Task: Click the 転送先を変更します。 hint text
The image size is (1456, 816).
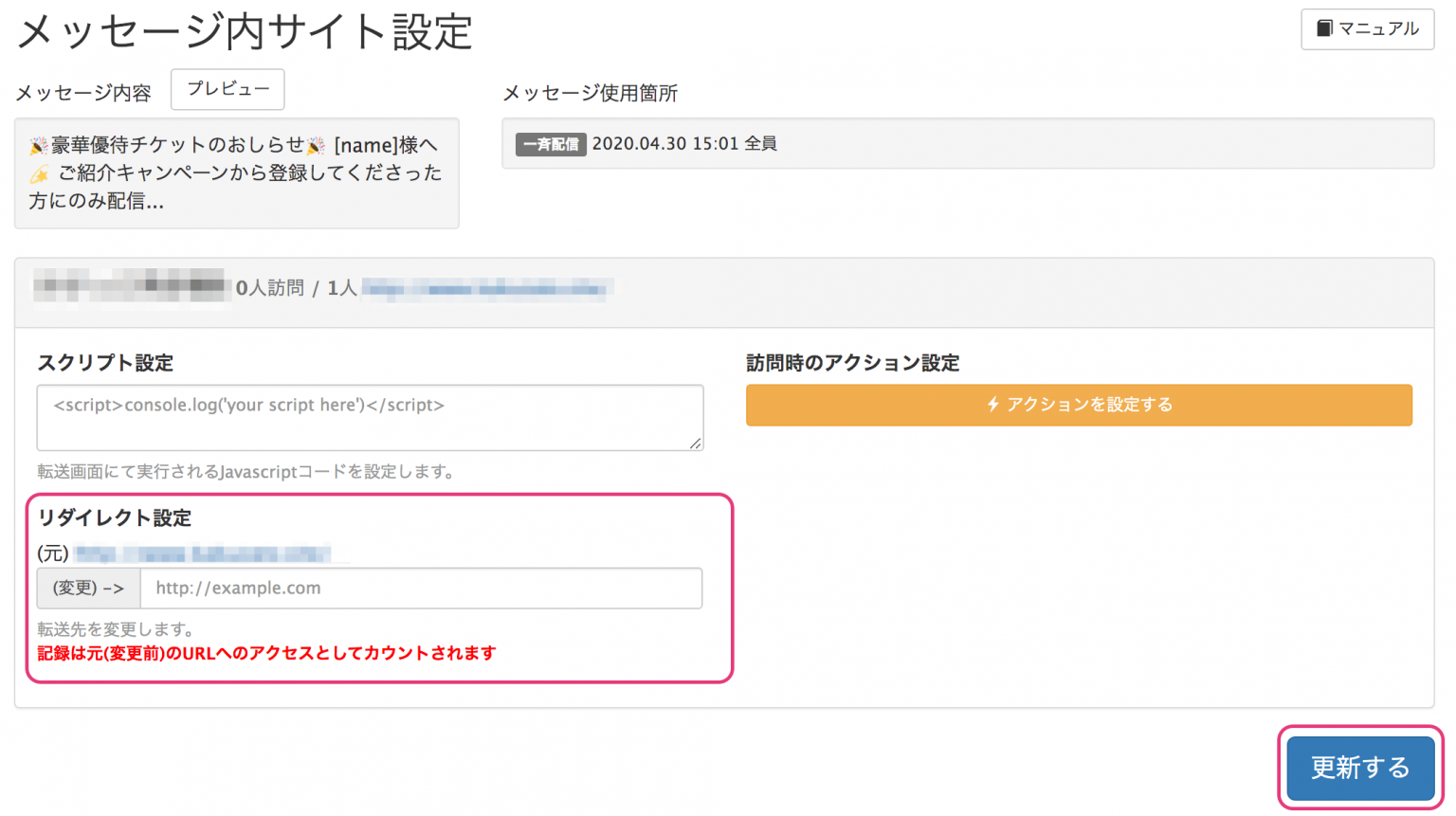Action: click(116, 629)
